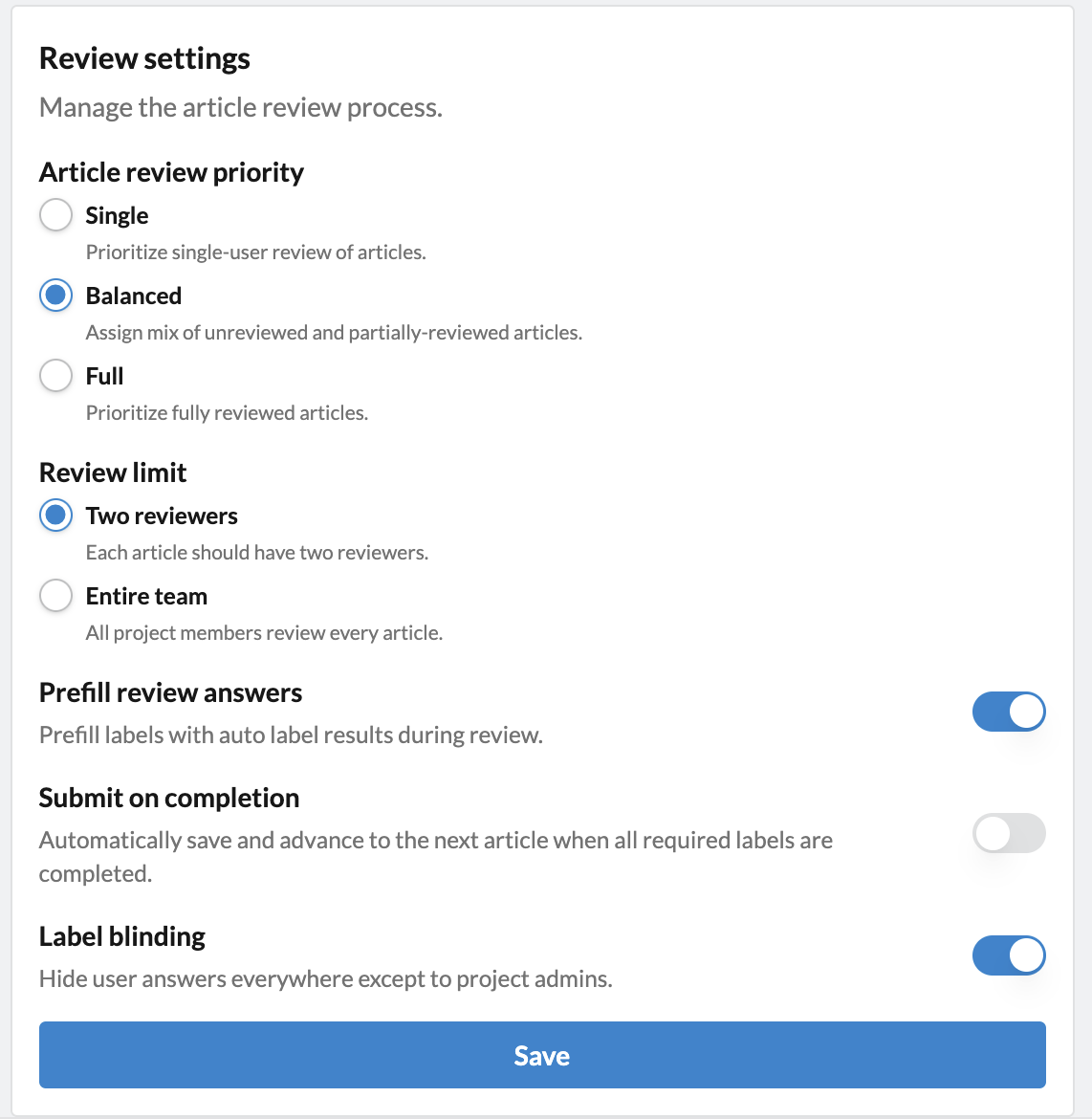Screen dimensions: 1092x1119
Task: Click the "Single" option label text
Action: (117, 215)
